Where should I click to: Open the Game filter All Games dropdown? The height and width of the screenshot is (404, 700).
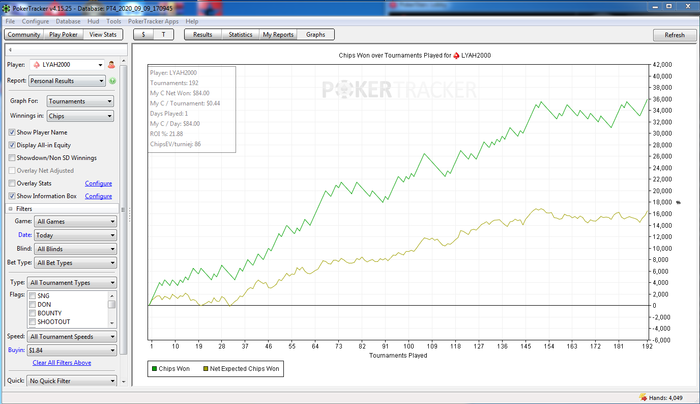click(x=75, y=221)
